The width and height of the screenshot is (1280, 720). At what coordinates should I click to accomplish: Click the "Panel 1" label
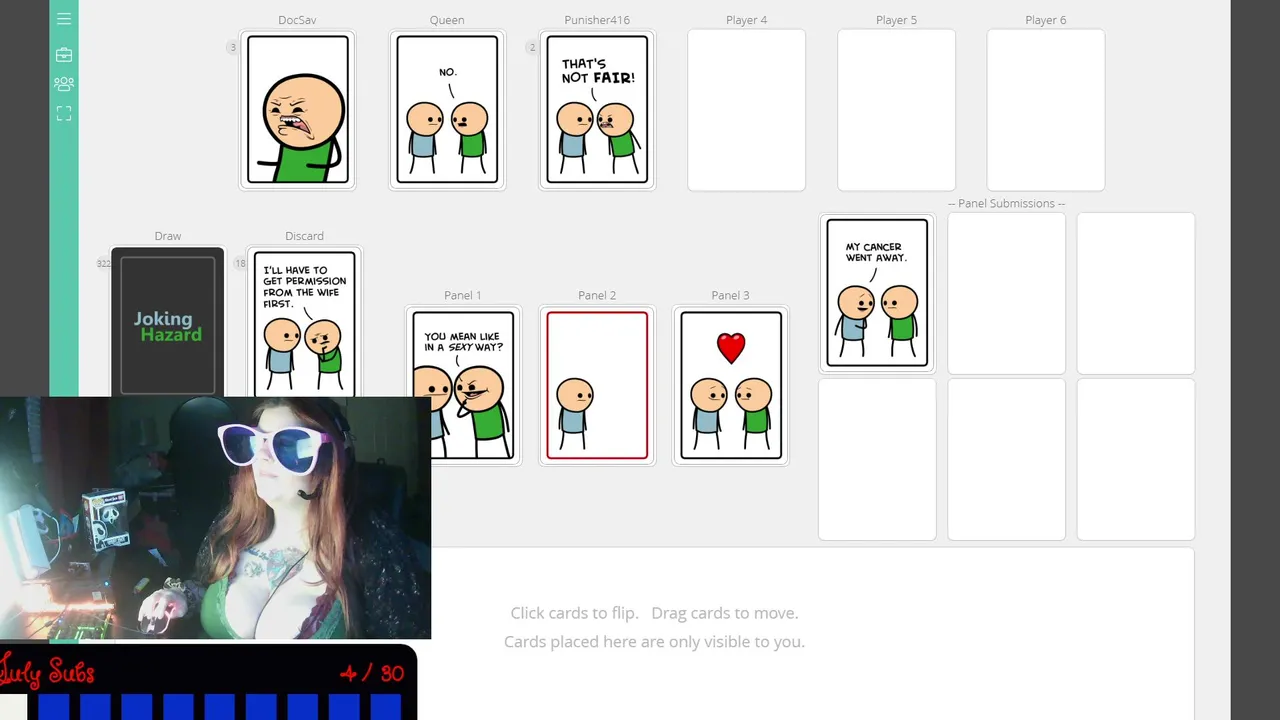(x=463, y=295)
